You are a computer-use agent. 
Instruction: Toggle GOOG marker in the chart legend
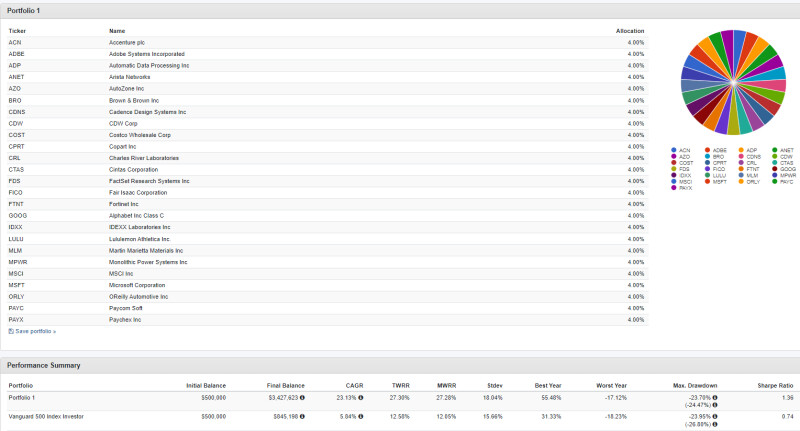tap(775, 169)
